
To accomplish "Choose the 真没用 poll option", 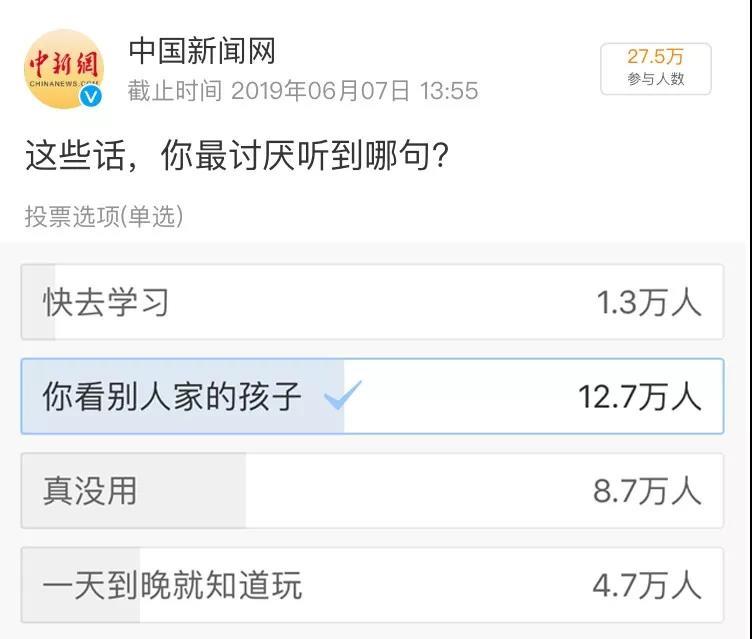I will pos(372,491).
